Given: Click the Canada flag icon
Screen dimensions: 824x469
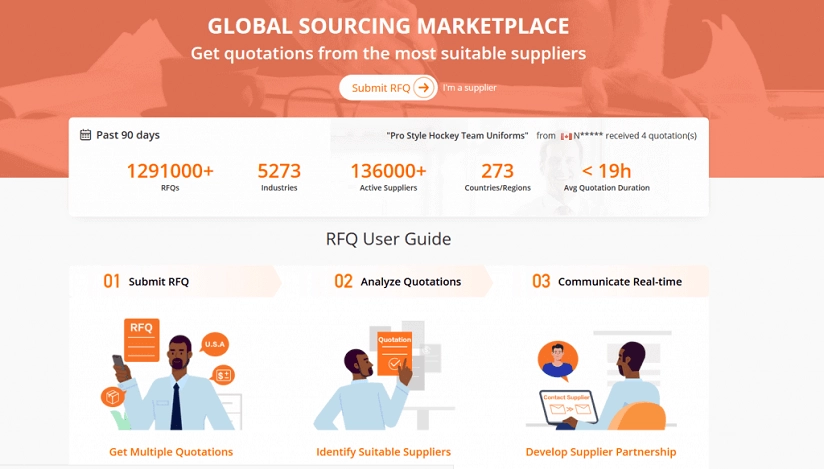Looking at the screenshot, I should pos(566,136).
